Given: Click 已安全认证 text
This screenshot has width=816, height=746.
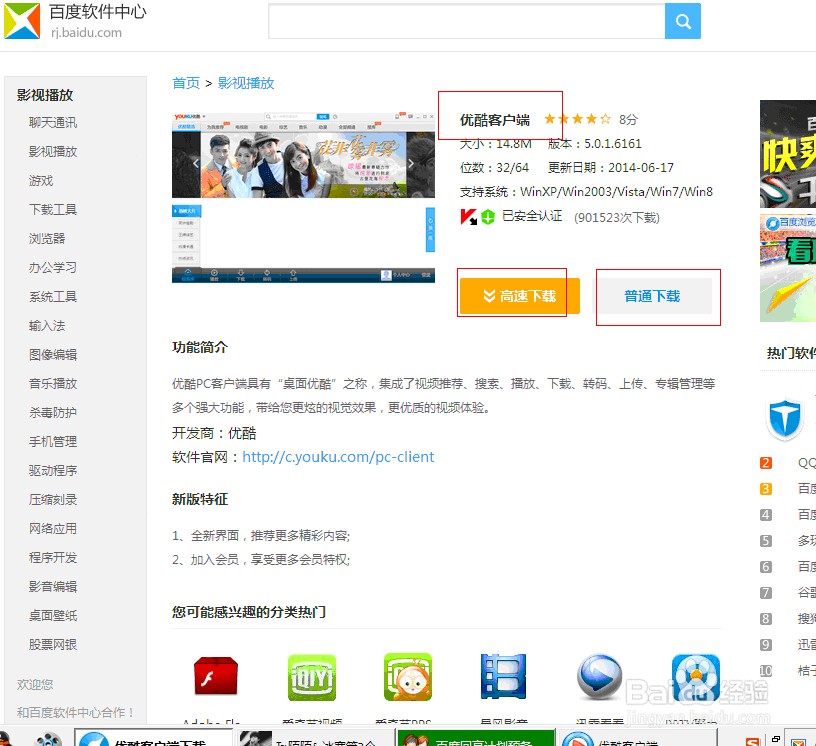Looking at the screenshot, I should (x=532, y=216).
